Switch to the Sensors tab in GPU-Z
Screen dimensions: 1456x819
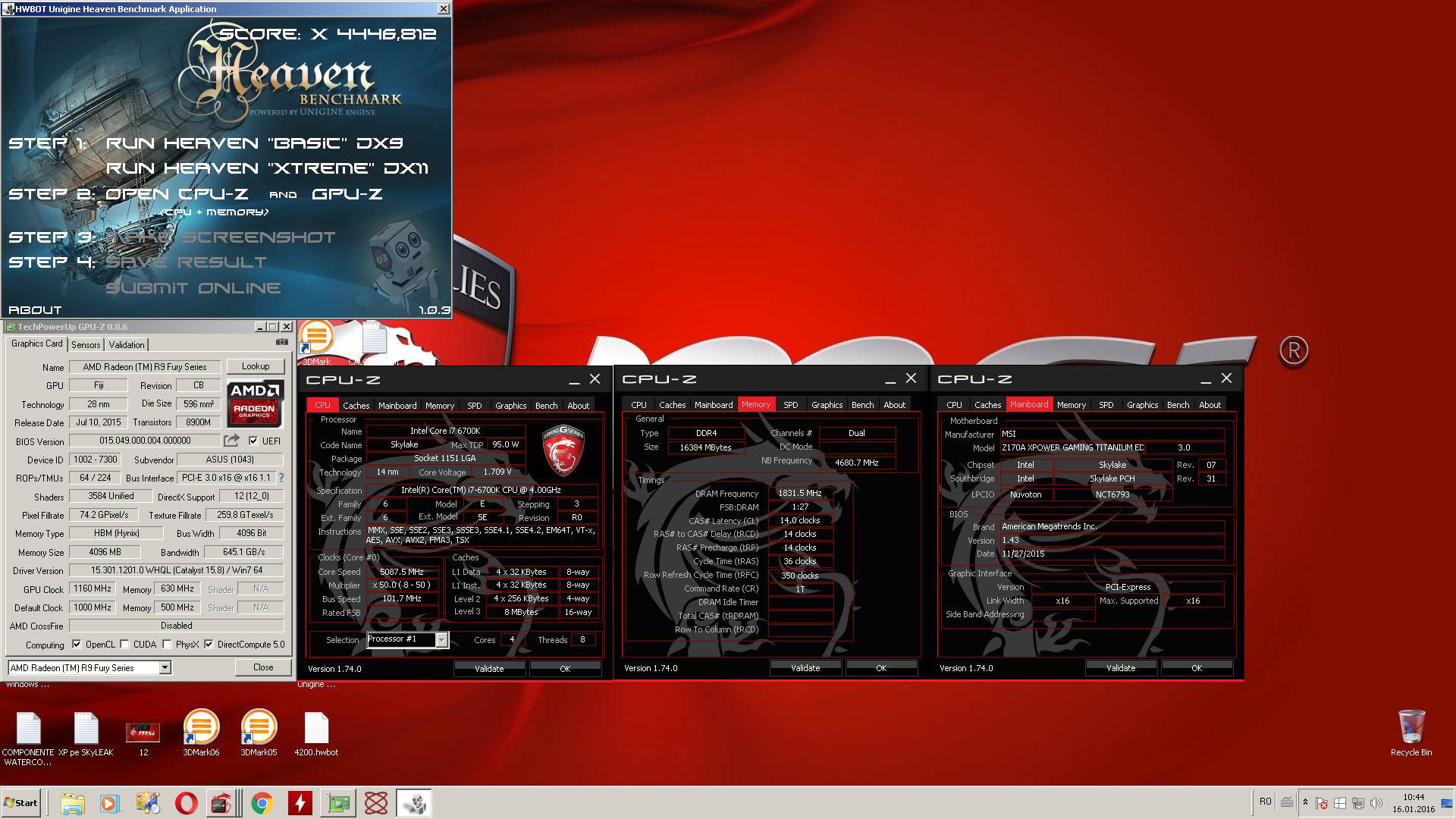coord(86,345)
